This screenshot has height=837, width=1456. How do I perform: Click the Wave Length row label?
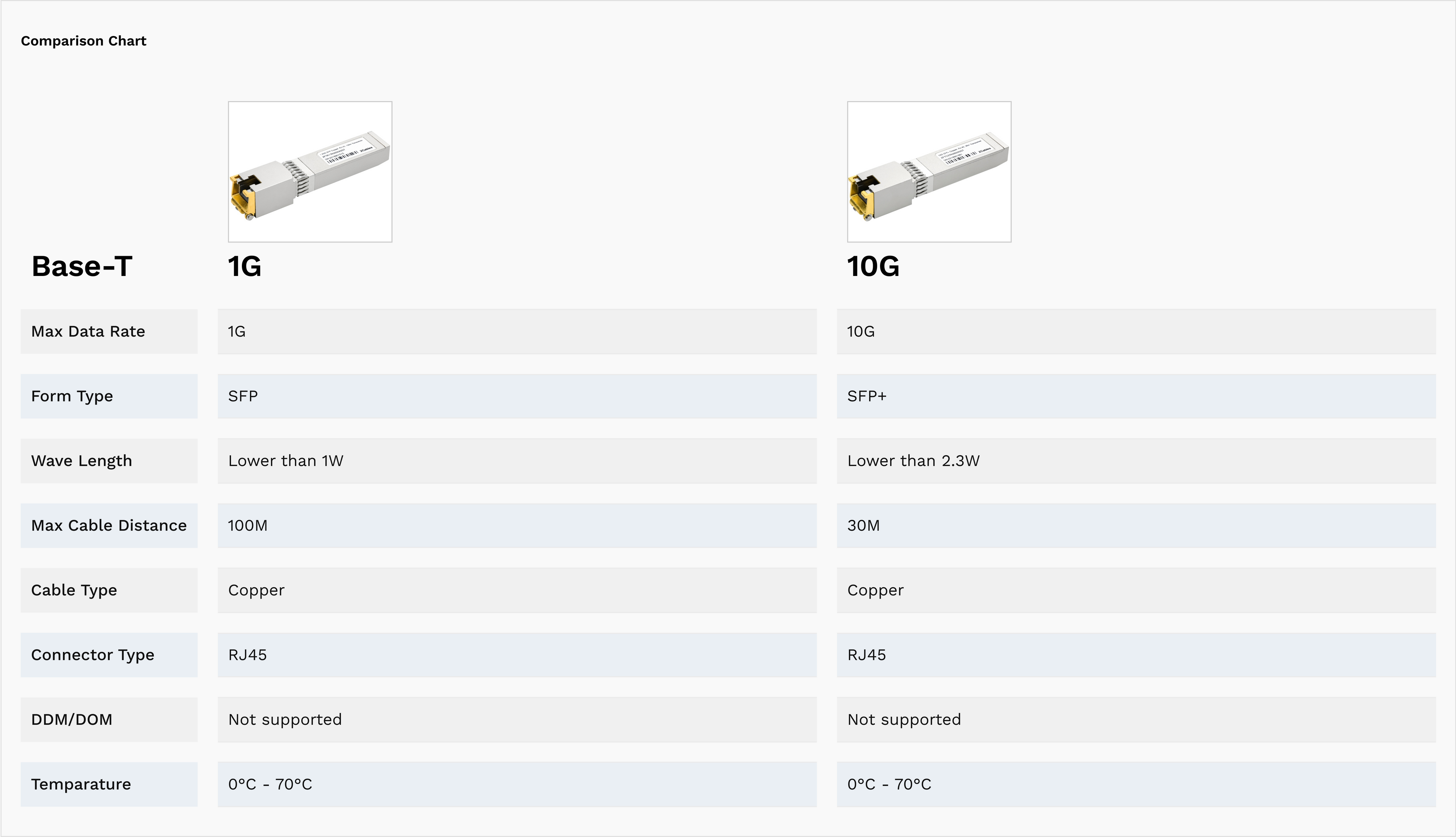[82, 461]
